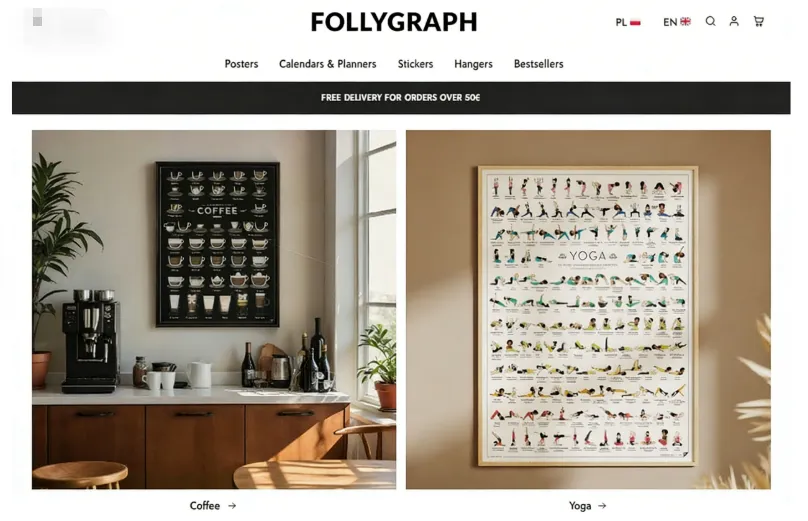This screenshot has width=808, height=521.
Task: Open Calendars & Planners menu
Action: click(328, 64)
